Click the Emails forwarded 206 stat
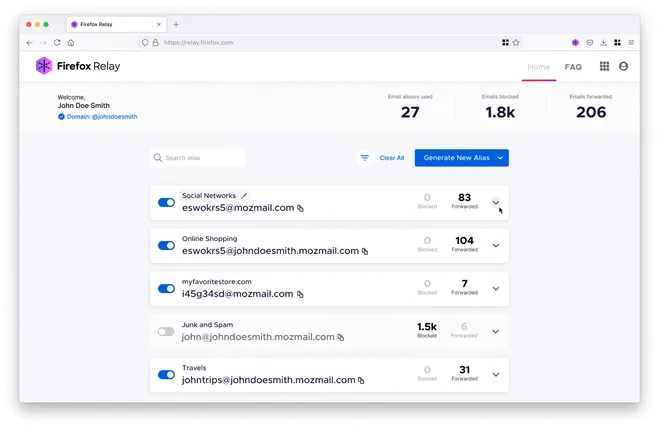This screenshot has height=426, width=660. point(591,107)
